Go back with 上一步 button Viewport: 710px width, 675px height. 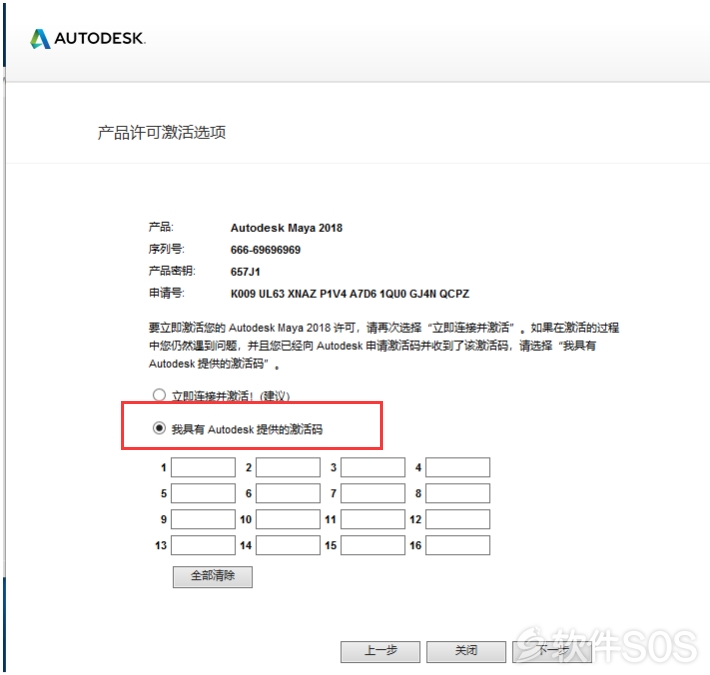tap(380, 651)
